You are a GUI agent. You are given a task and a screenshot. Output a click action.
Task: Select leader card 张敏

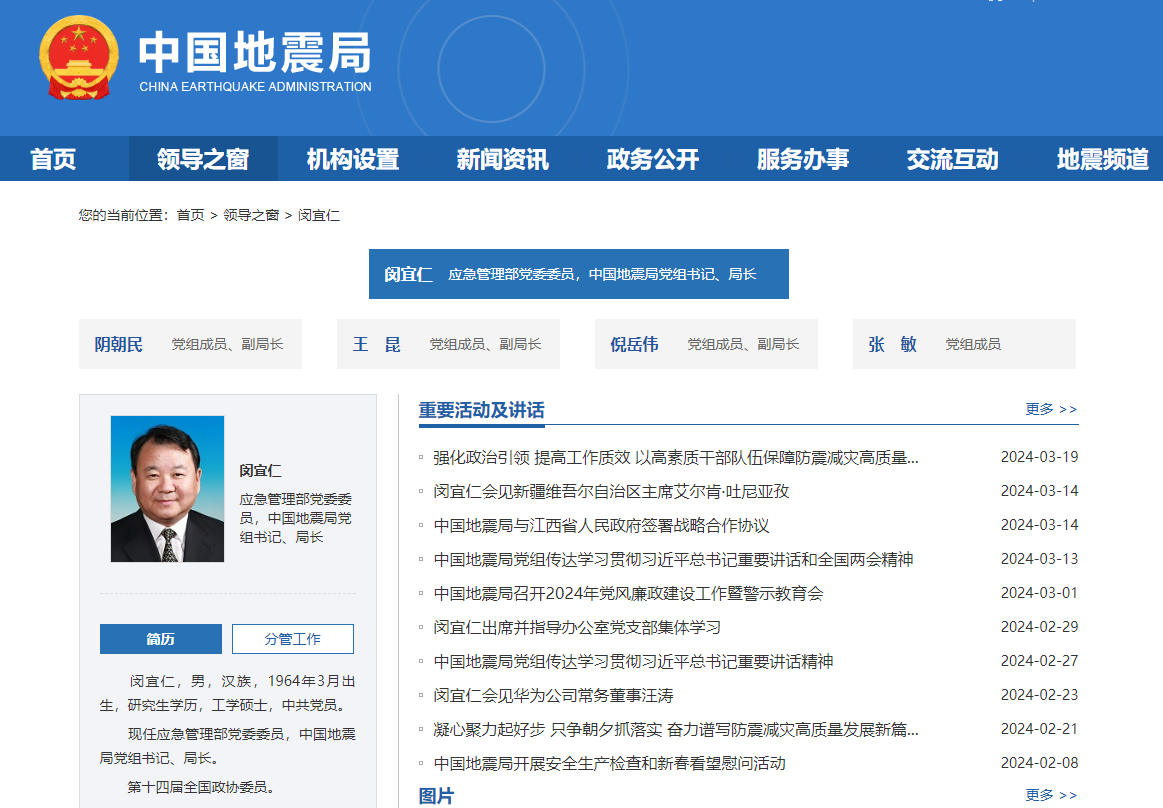[x=964, y=344]
